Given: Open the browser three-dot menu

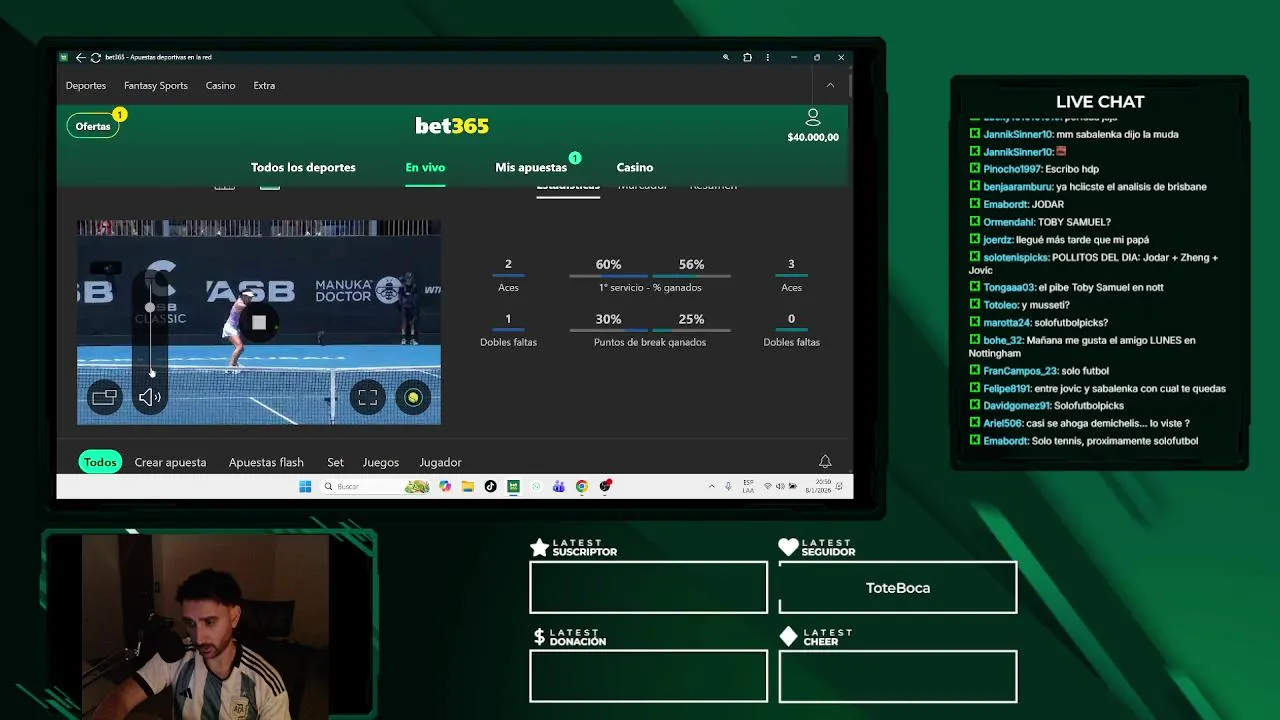Looking at the screenshot, I should pos(768,57).
